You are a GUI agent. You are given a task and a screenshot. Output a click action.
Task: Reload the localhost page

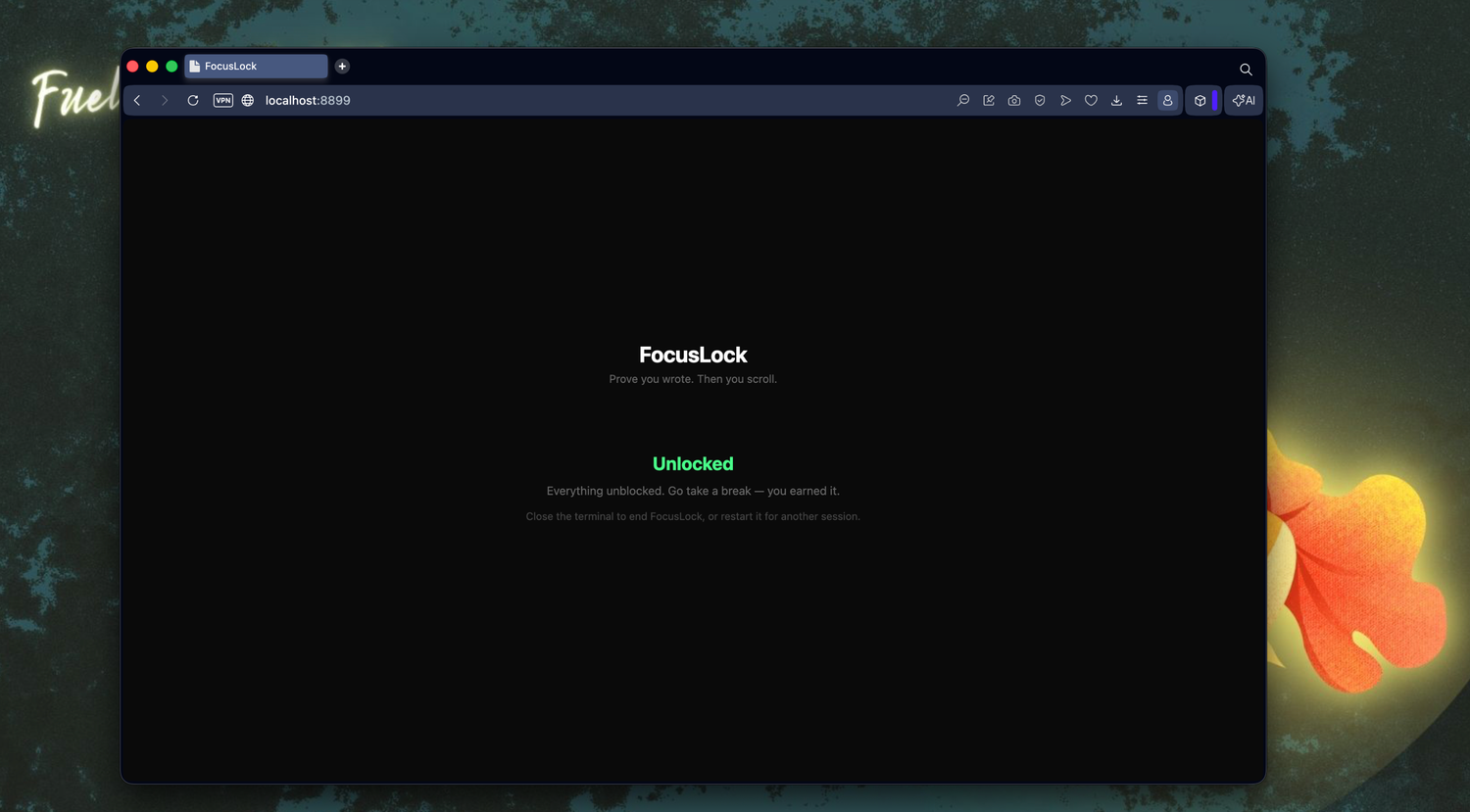193,101
